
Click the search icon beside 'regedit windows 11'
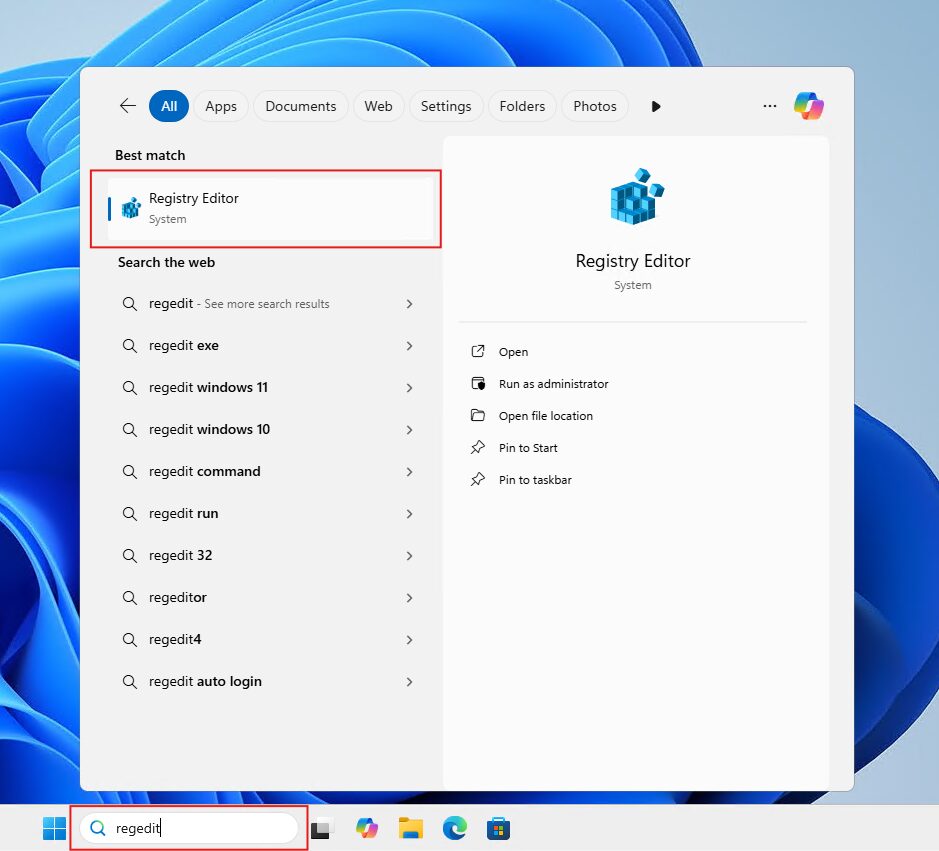129,387
